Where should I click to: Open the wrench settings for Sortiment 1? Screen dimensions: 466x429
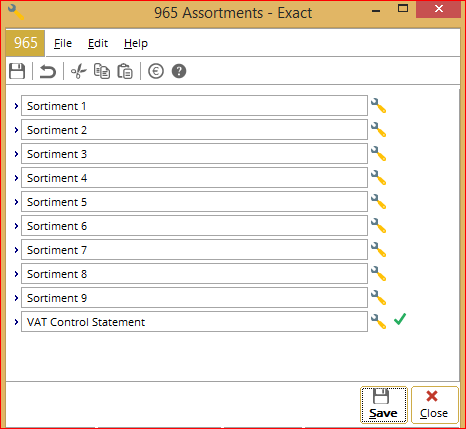click(379, 106)
